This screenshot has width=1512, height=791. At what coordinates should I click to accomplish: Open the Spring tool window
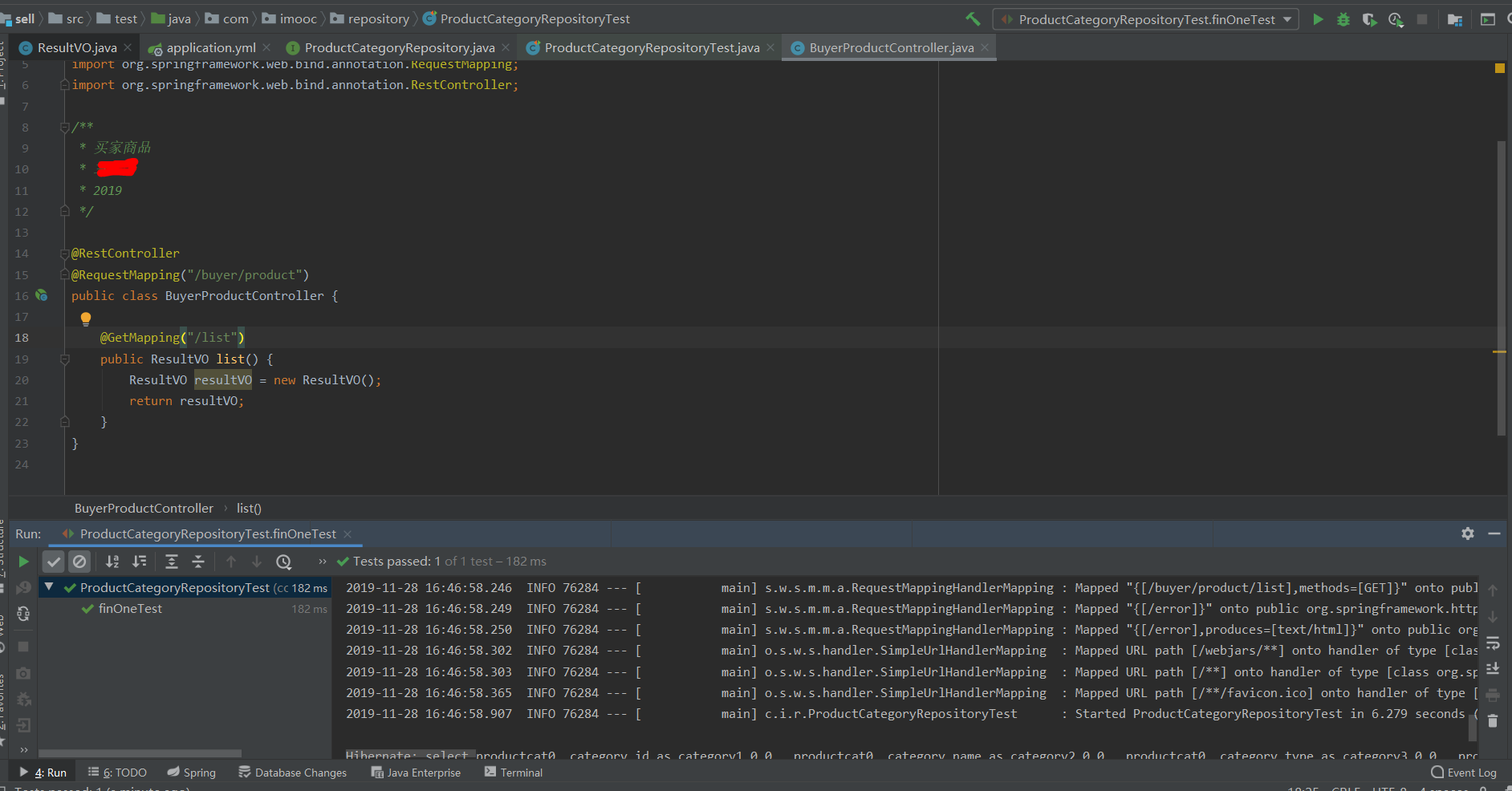point(191,773)
